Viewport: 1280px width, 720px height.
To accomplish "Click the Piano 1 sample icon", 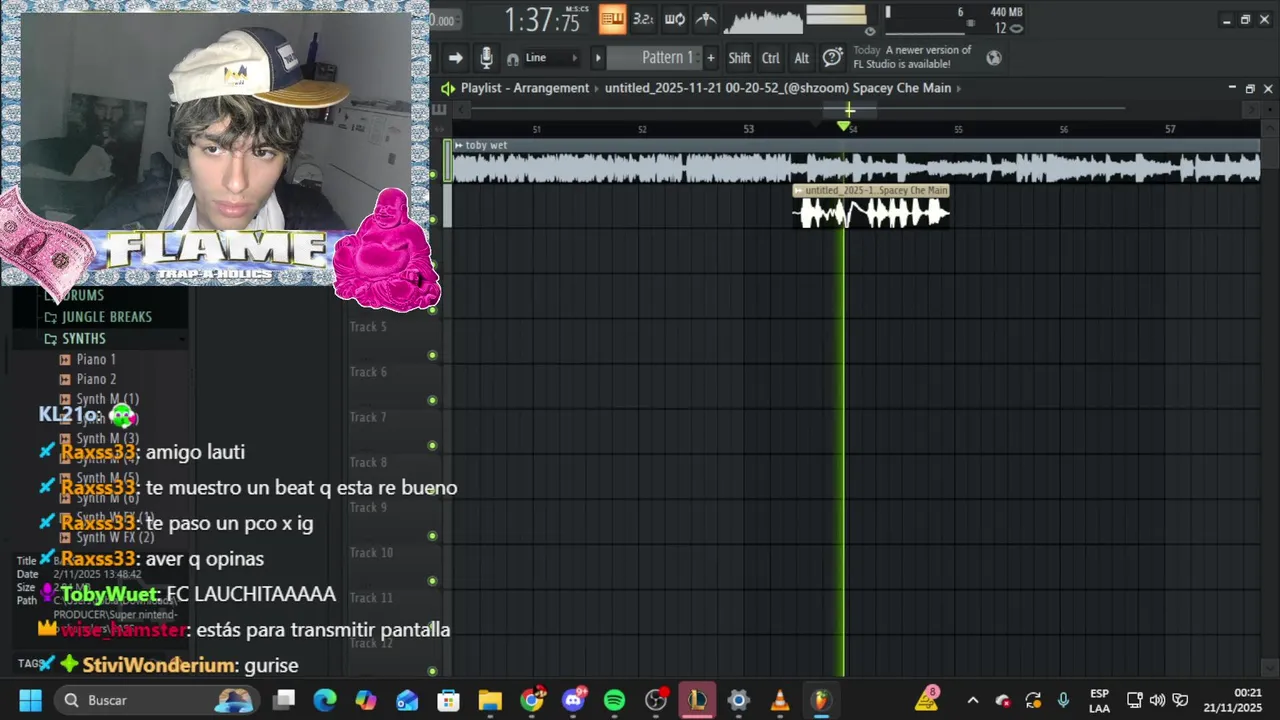I will (65, 359).
